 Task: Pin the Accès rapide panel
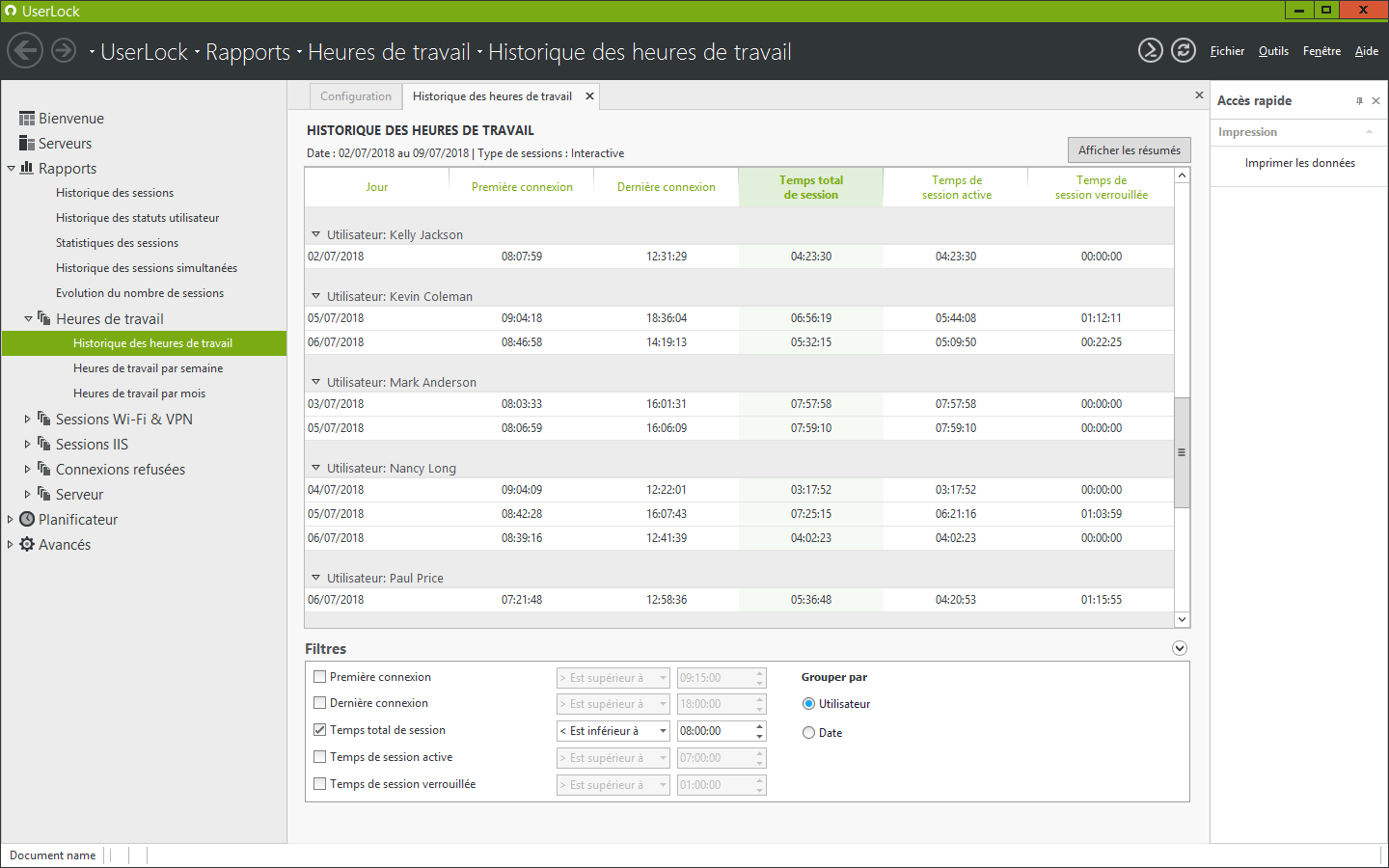pos(1359,100)
